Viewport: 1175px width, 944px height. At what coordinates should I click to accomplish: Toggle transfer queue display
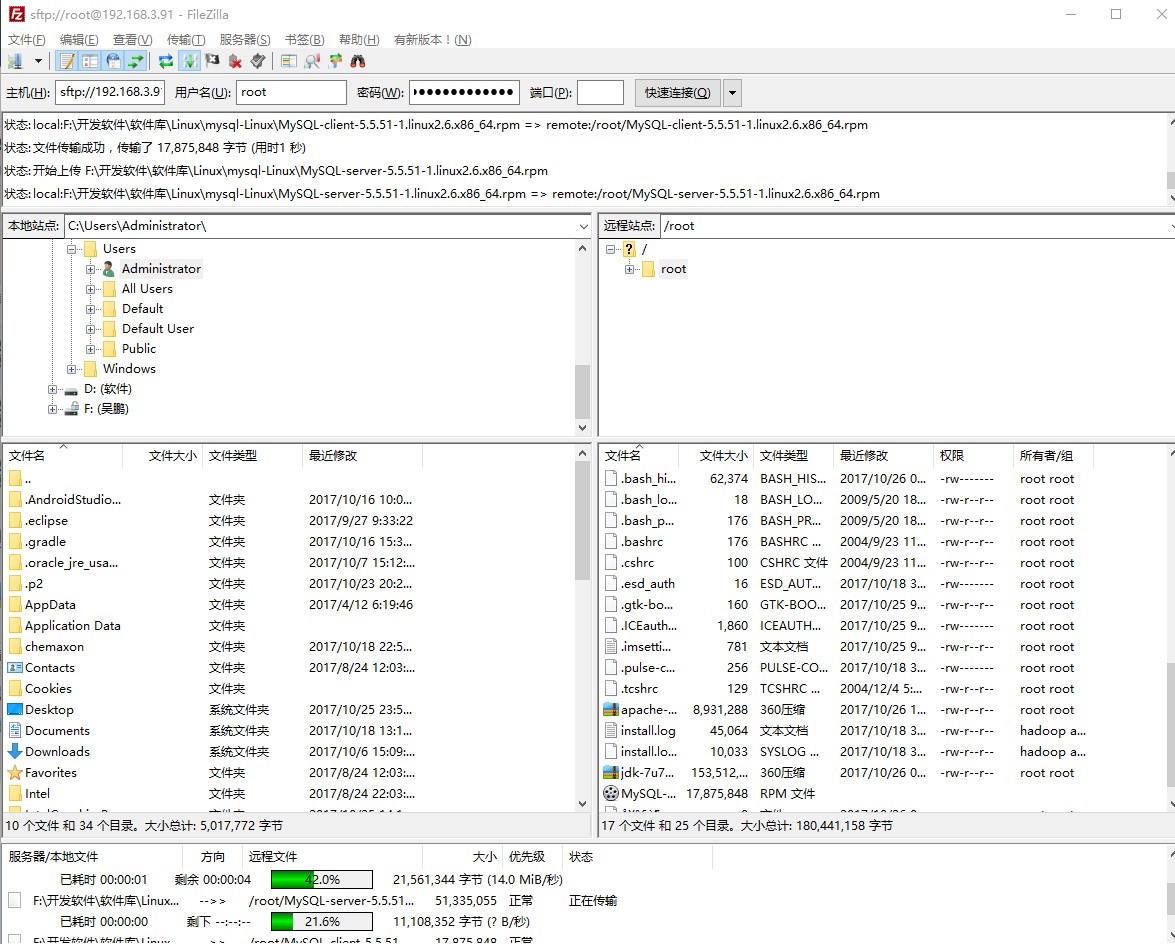(136, 61)
